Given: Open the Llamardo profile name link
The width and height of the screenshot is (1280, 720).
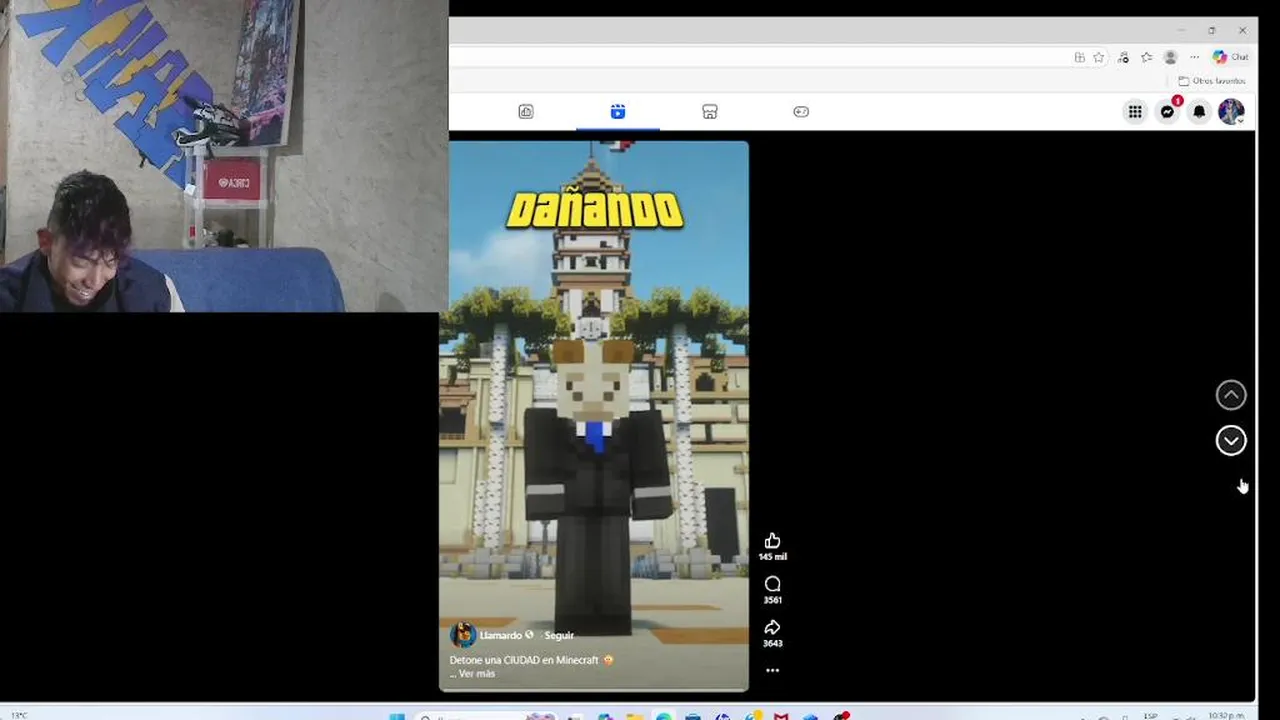Looking at the screenshot, I should coord(500,635).
